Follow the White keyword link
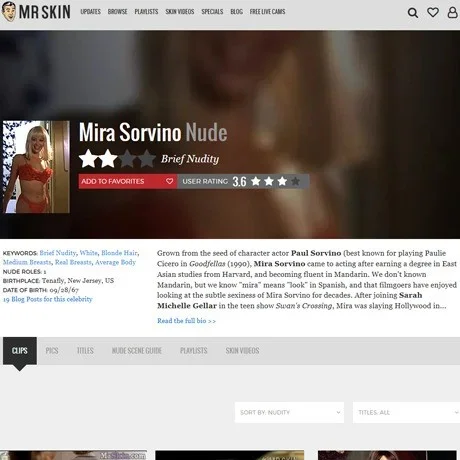Screen dimensions: 460x460 [x=89, y=253]
